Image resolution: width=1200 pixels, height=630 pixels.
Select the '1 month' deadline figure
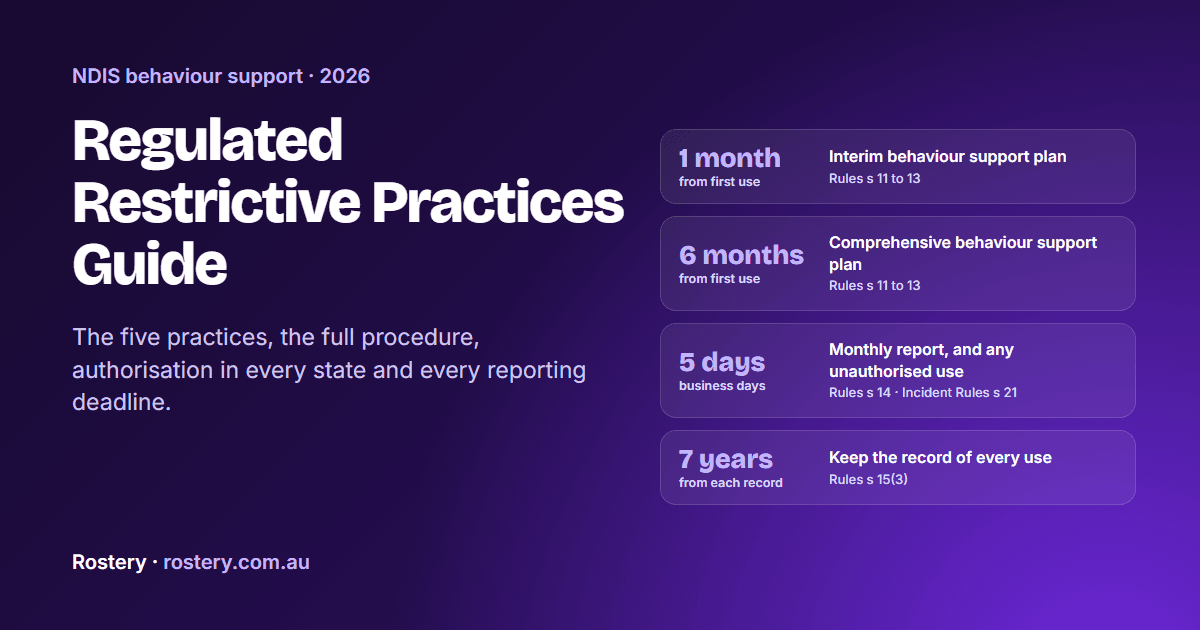729,158
